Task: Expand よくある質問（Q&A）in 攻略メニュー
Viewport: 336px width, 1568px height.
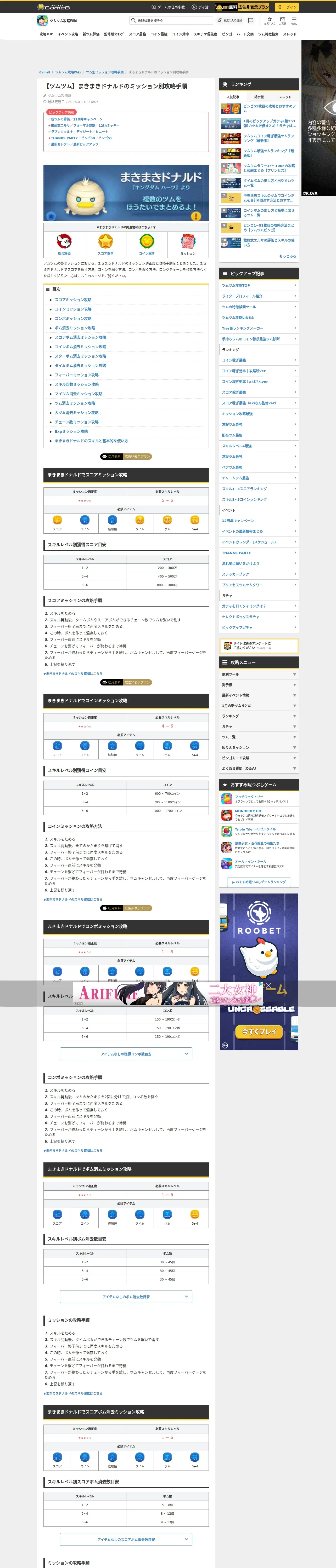Action: [259, 768]
